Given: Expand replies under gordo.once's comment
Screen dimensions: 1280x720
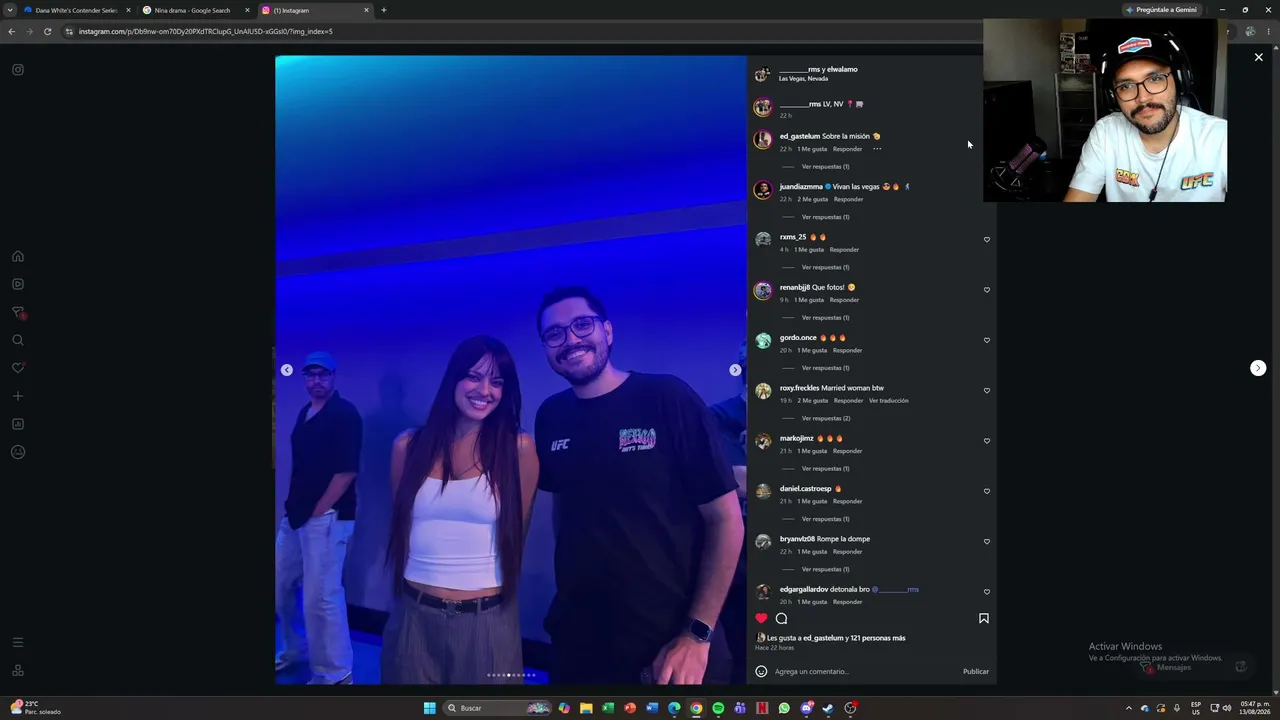Looking at the screenshot, I should [825, 368].
